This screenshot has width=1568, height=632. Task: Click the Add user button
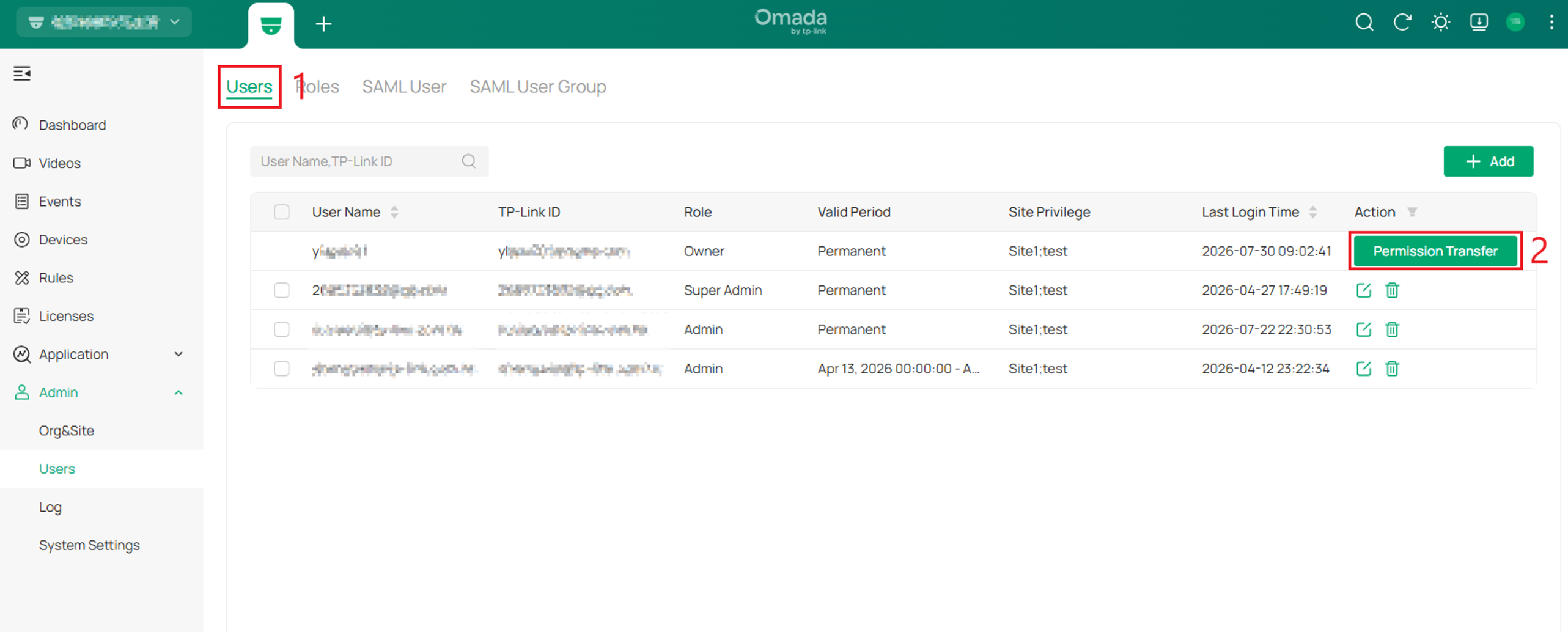(1488, 161)
